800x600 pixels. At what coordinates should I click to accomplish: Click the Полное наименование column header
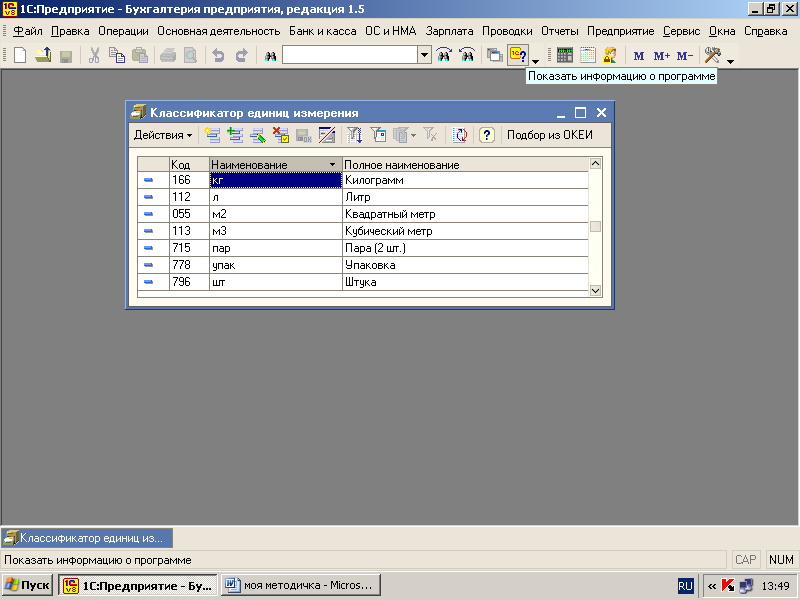(466, 165)
